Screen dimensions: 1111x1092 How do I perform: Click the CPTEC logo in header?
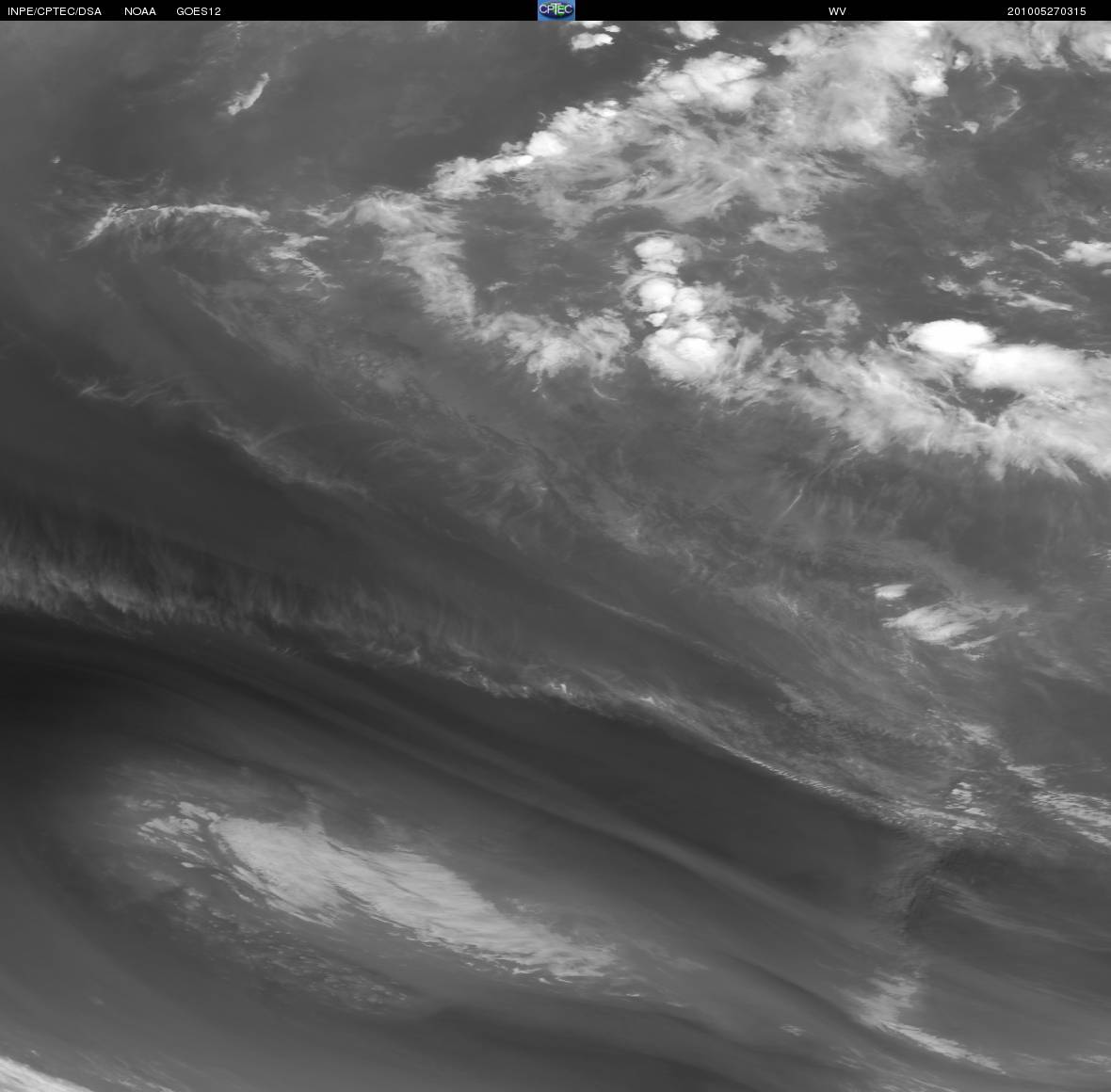point(555,10)
